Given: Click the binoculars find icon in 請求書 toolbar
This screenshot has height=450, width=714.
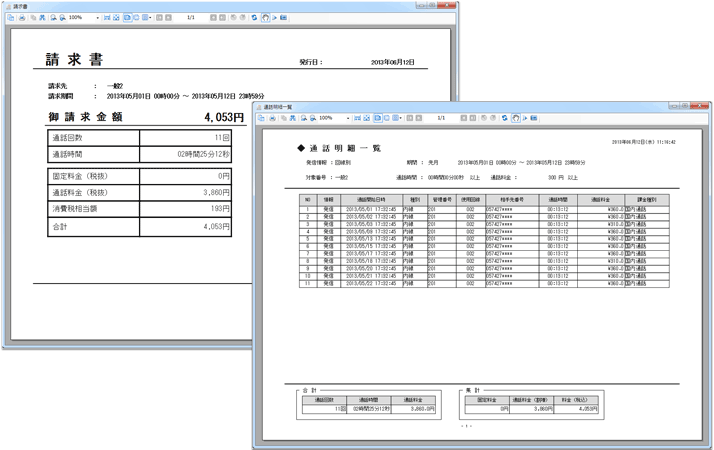Looking at the screenshot, I should point(42,18).
